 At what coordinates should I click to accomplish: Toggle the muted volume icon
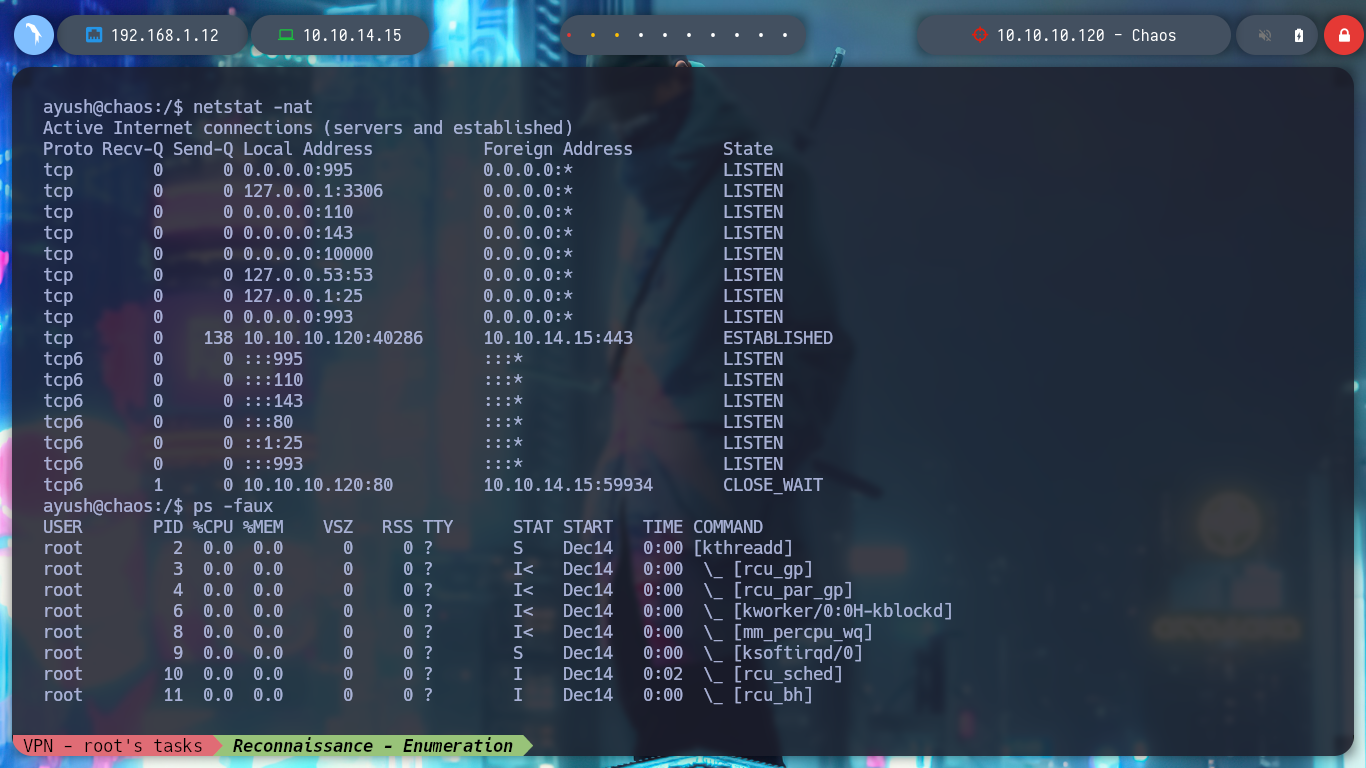point(1265,35)
